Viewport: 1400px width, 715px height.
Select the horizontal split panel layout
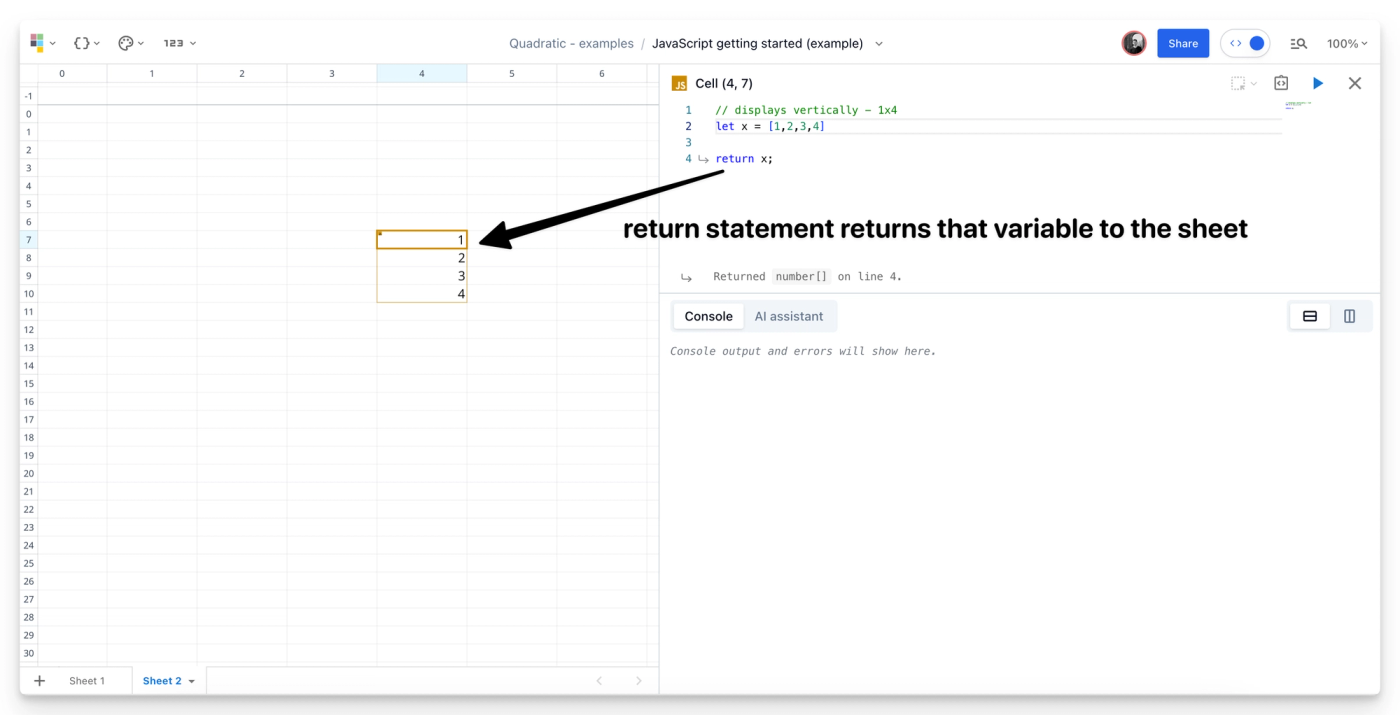coord(1310,316)
